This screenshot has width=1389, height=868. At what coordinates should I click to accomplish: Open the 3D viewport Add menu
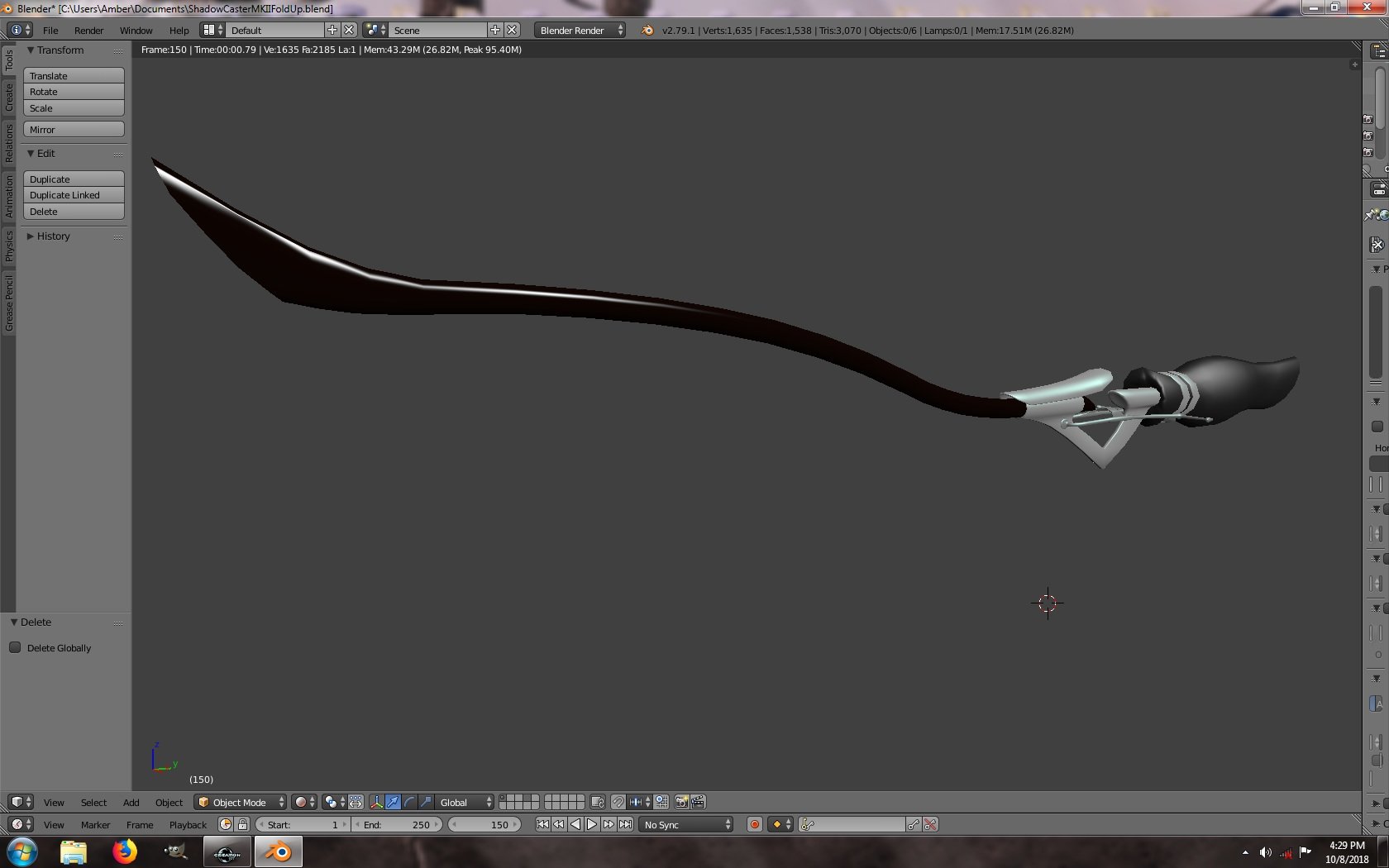tap(131, 803)
